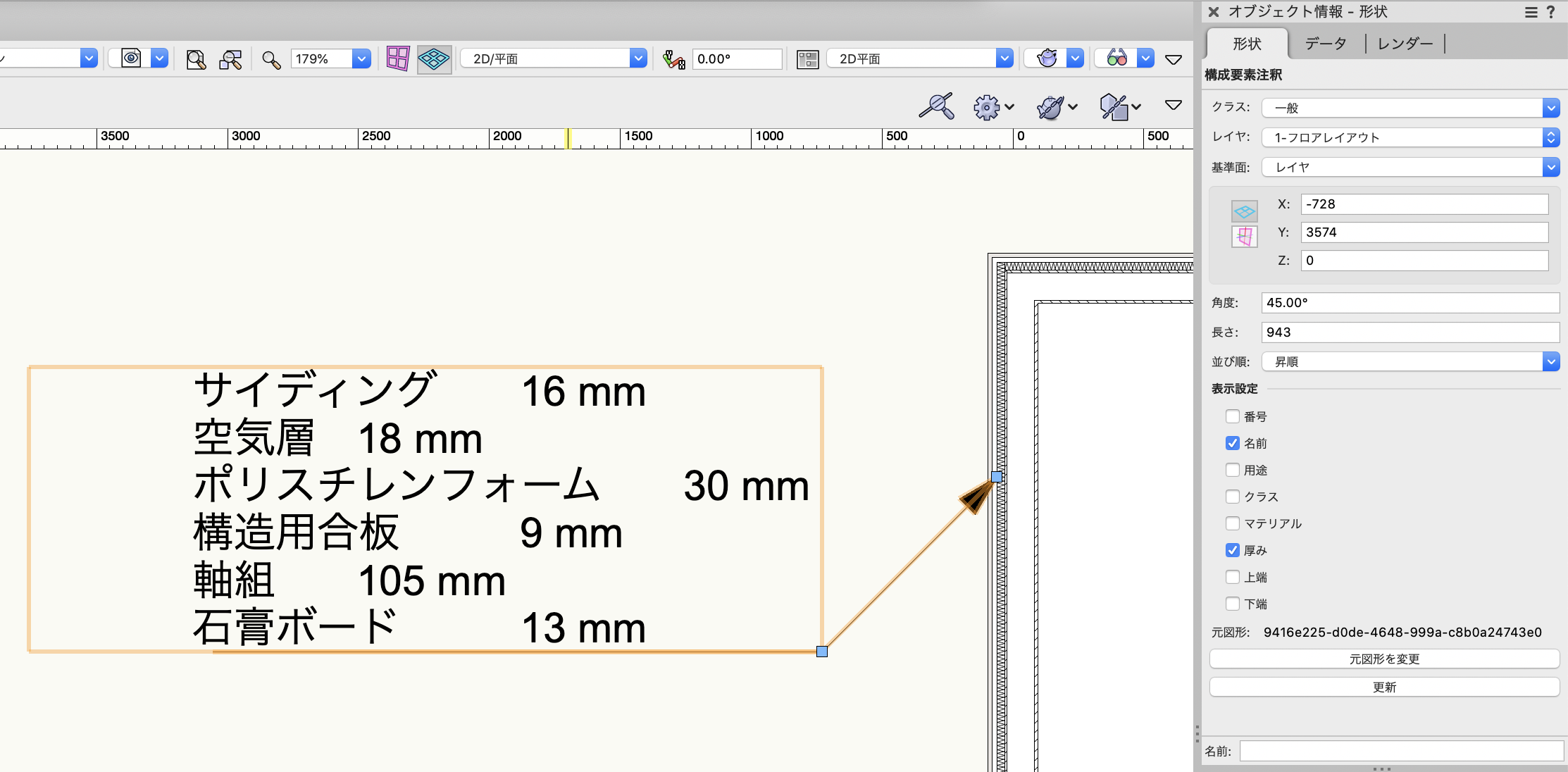The width and height of the screenshot is (1568, 772).
Task: Uncheck the 名前 checkbox
Action: coord(1233,443)
